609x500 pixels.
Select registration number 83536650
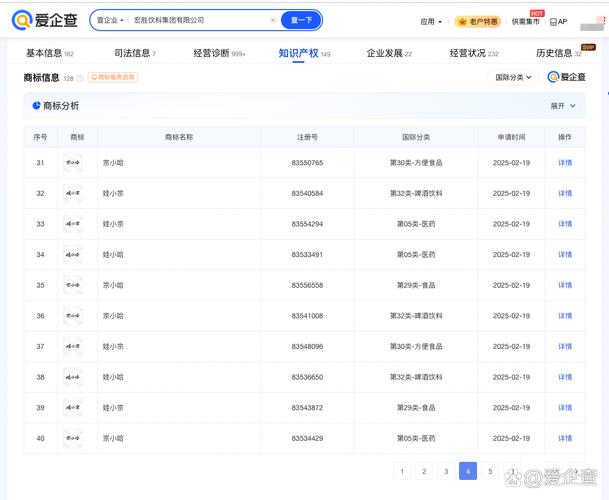click(x=307, y=377)
